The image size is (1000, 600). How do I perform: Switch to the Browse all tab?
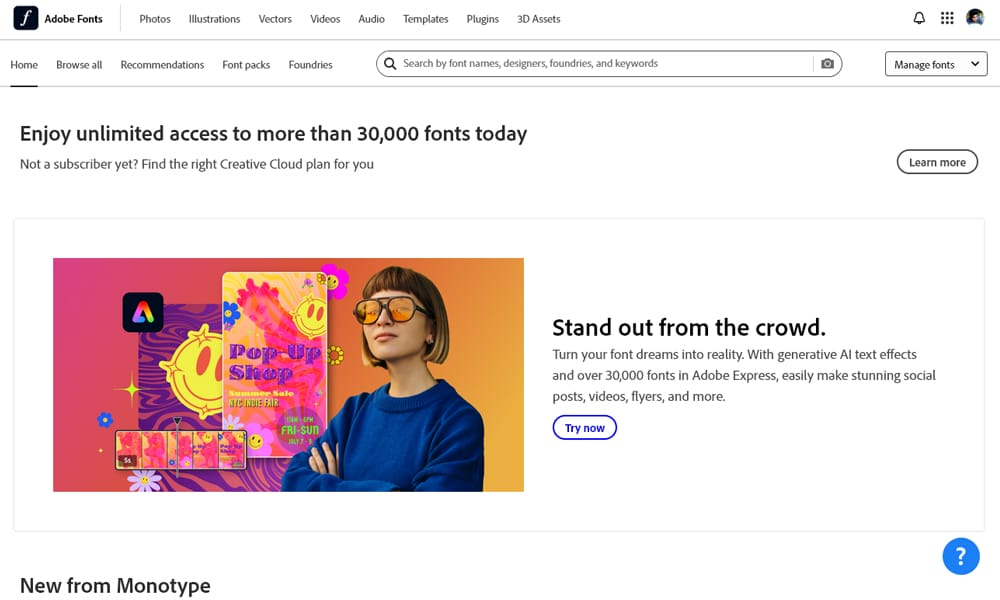click(x=78, y=64)
